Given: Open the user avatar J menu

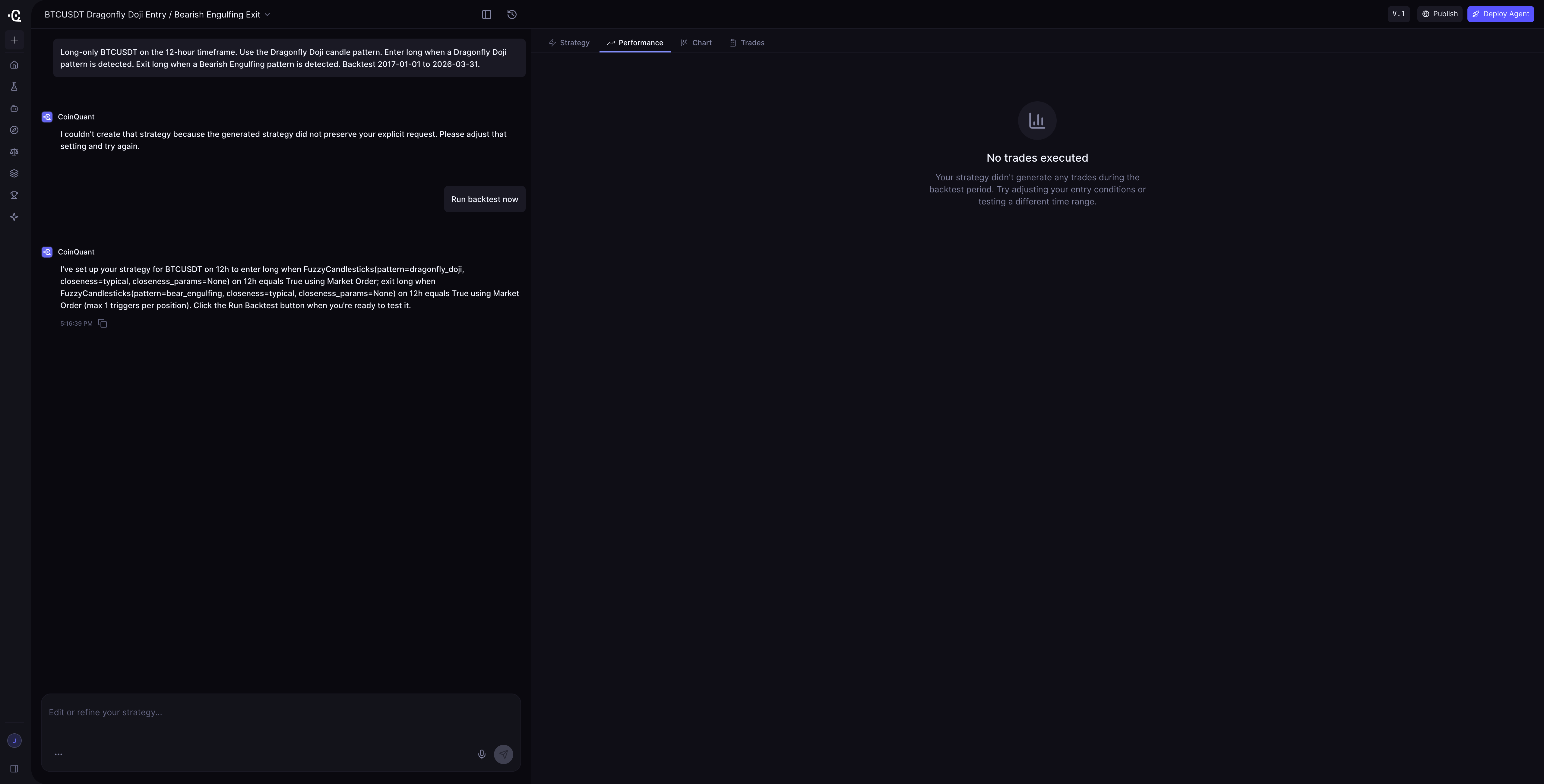Looking at the screenshot, I should point(14,741).
